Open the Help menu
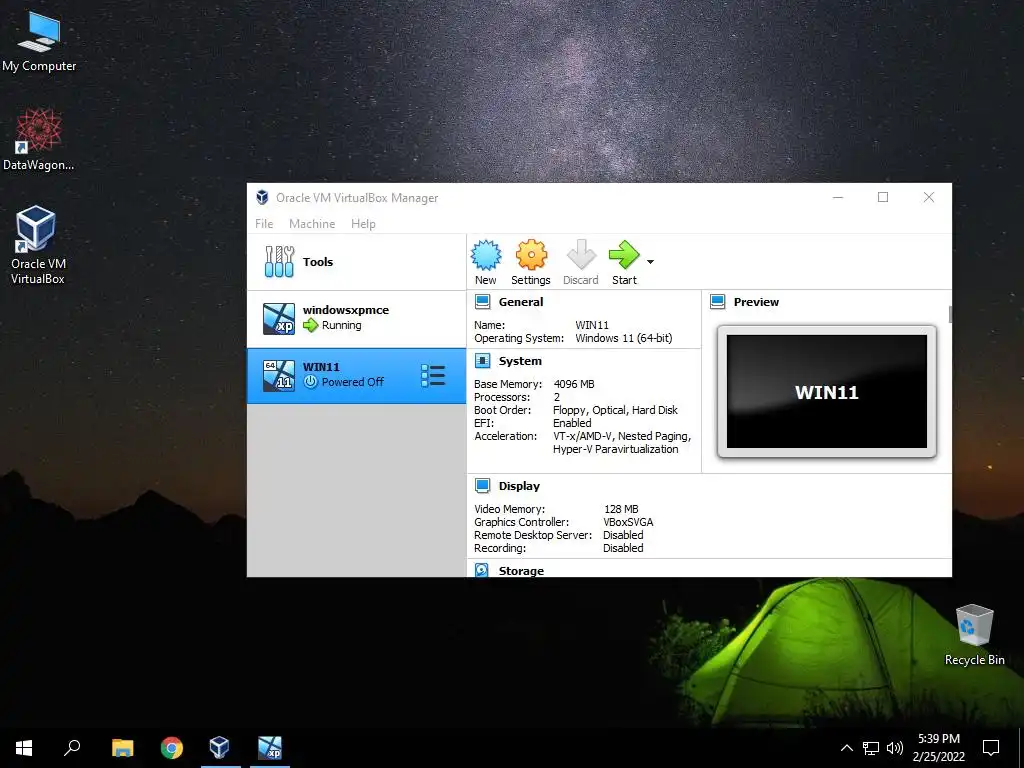 pyautogui.click(x=363, y=223)
